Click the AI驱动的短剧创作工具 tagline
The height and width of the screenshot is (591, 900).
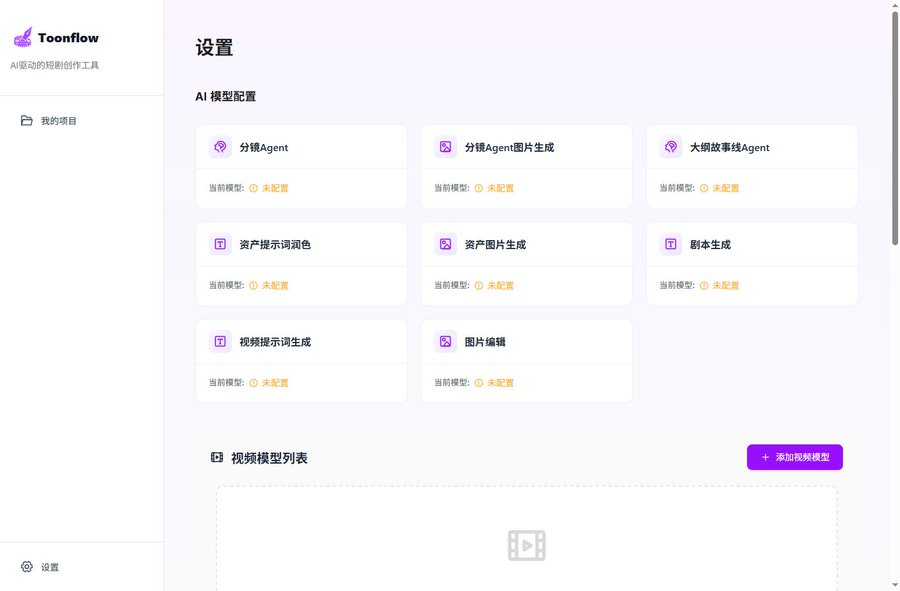click(x=55, y=65)
